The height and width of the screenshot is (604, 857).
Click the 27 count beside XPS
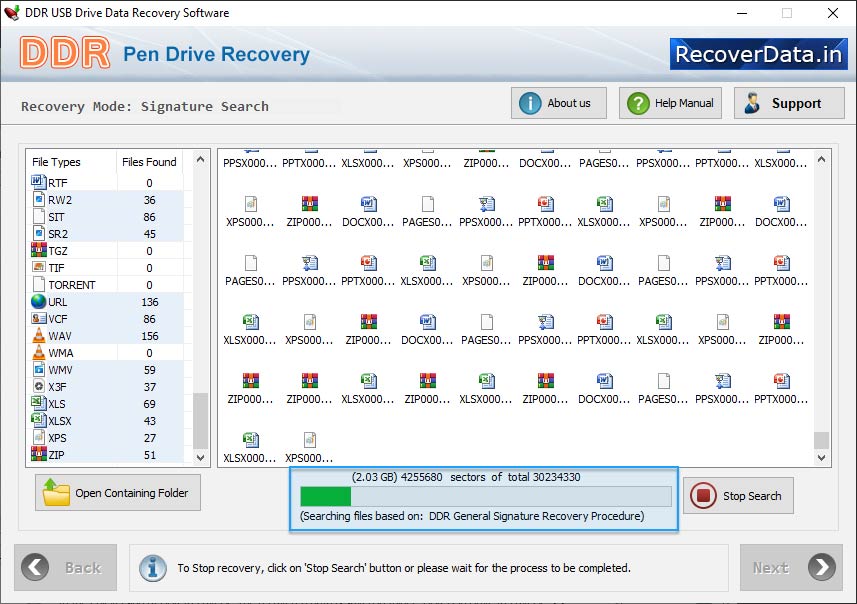150,438
